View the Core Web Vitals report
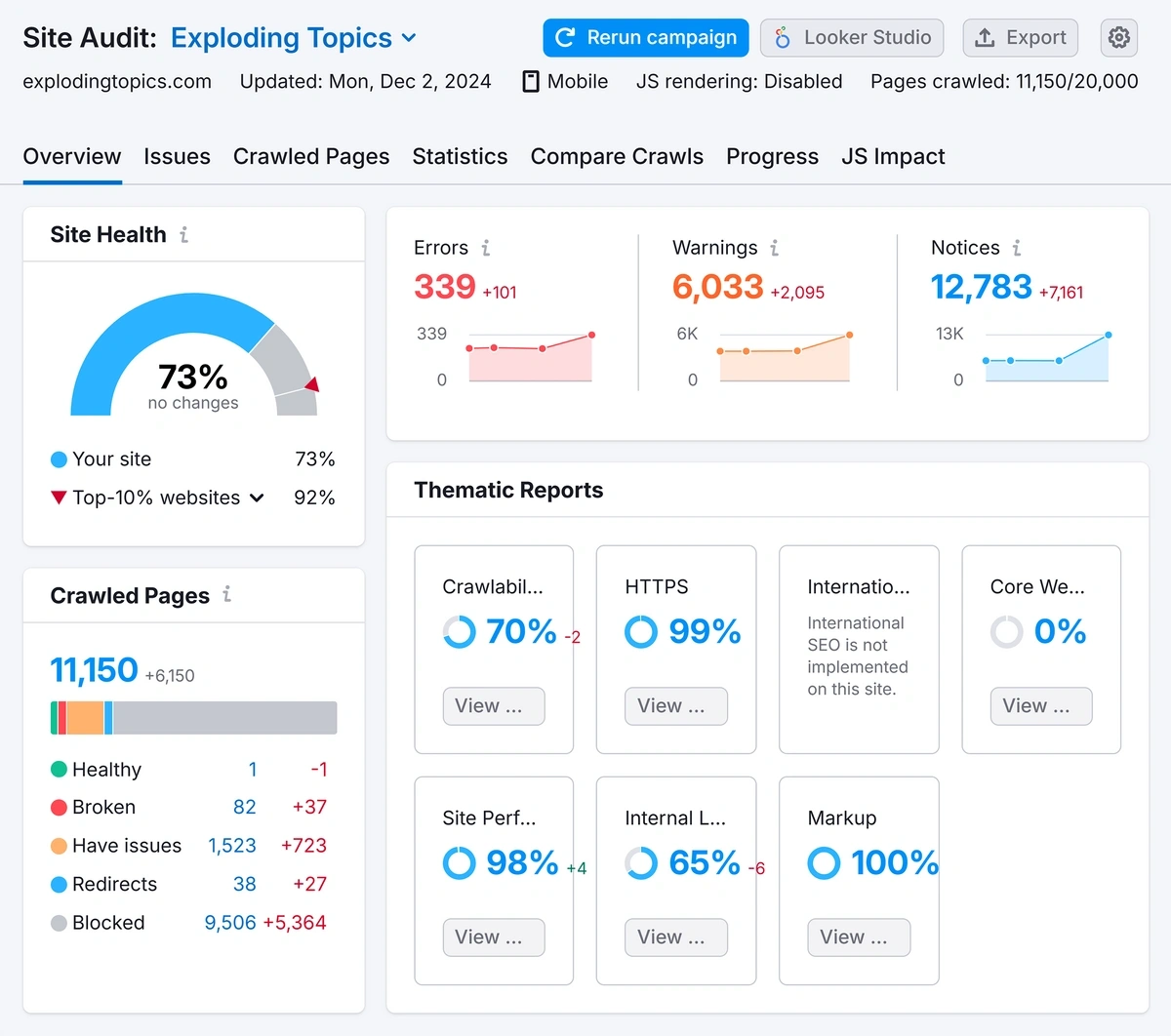 [x=1041, y=705]
